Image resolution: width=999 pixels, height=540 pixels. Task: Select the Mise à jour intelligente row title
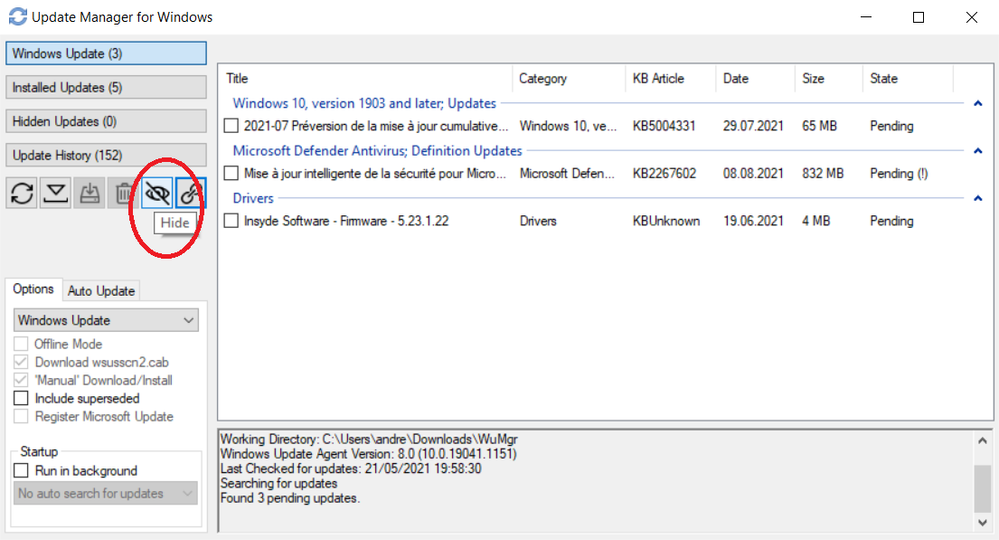[375, 173]
